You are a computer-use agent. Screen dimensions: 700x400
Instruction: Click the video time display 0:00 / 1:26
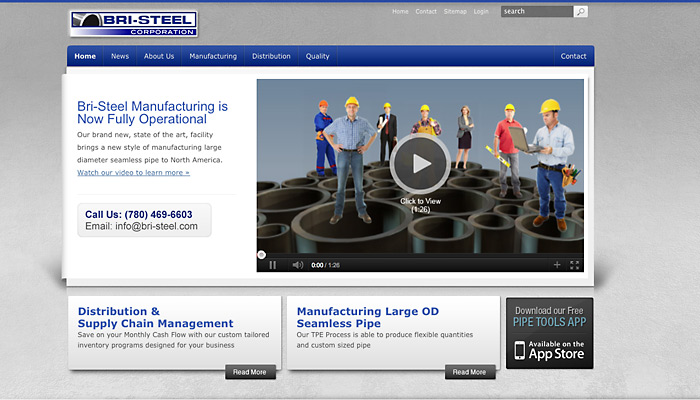click(325, 265)
